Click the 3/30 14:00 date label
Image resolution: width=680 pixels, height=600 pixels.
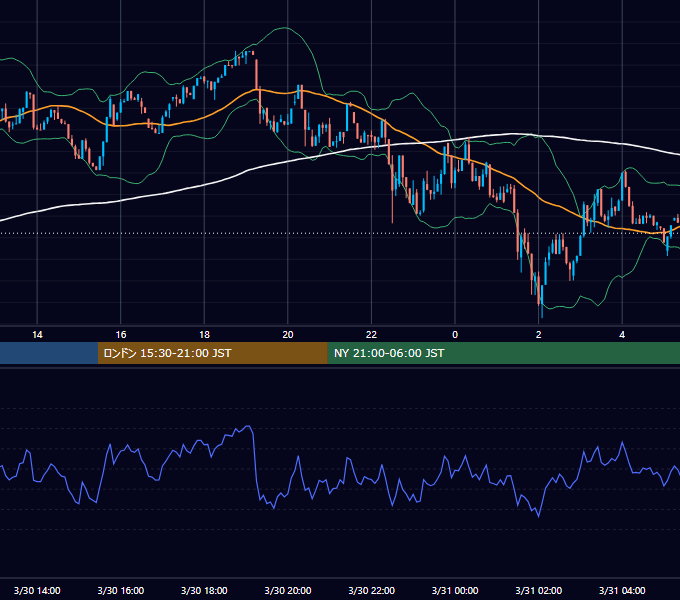click(x=37, y=590)
